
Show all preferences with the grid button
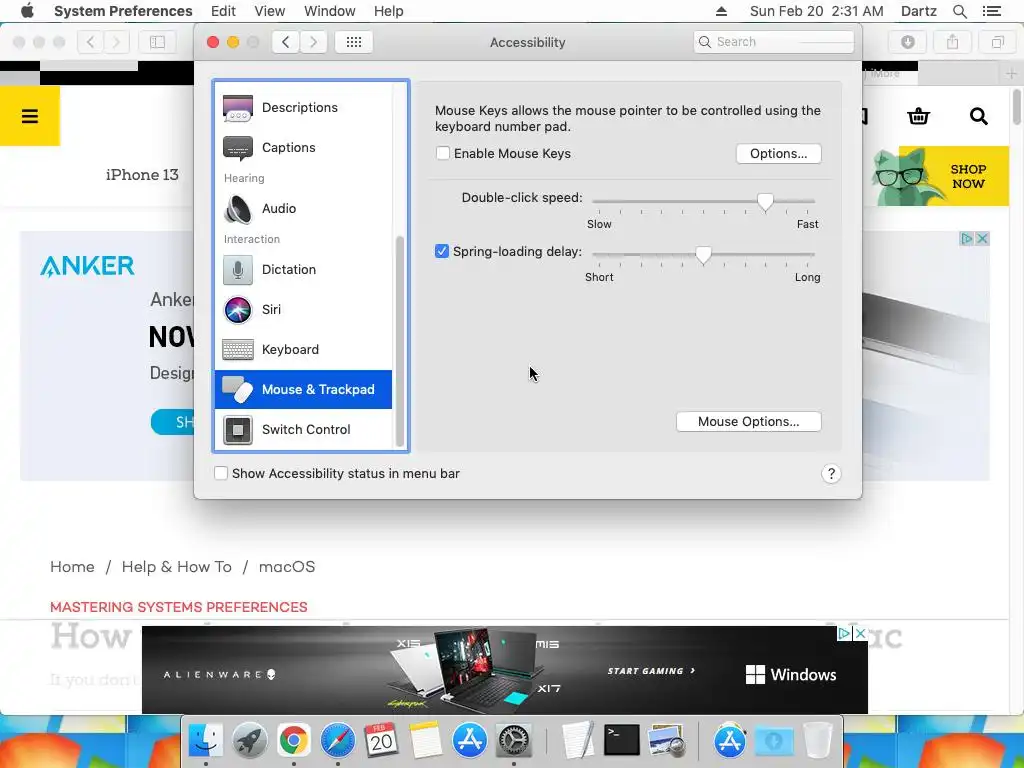[353, 42]
